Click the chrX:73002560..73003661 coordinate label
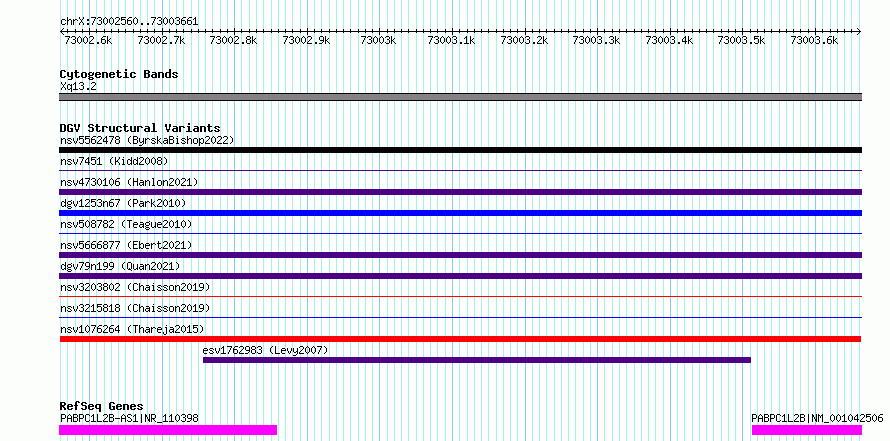The image size is (890, 441). (129, 21)
